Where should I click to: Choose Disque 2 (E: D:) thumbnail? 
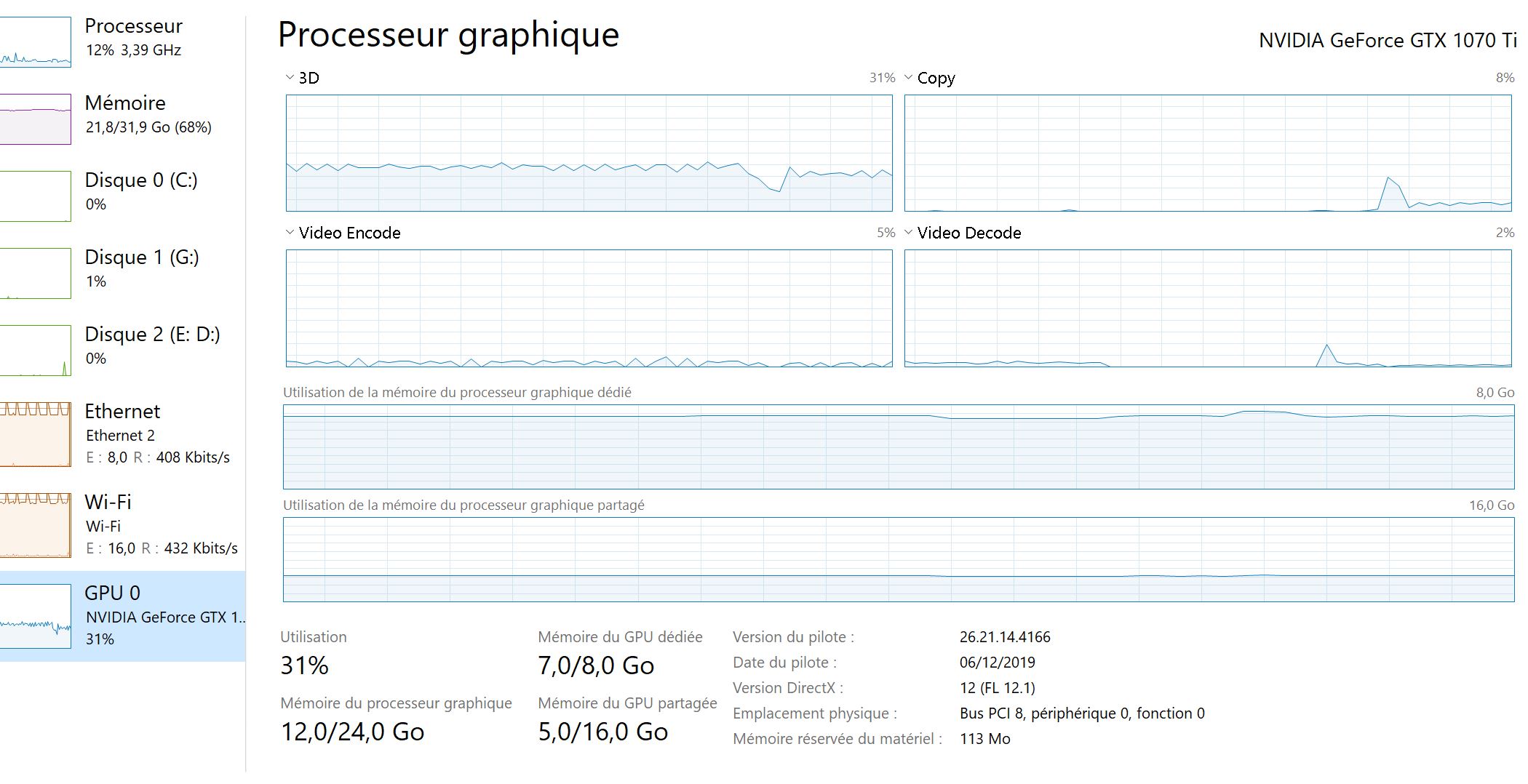click(35, 351)
